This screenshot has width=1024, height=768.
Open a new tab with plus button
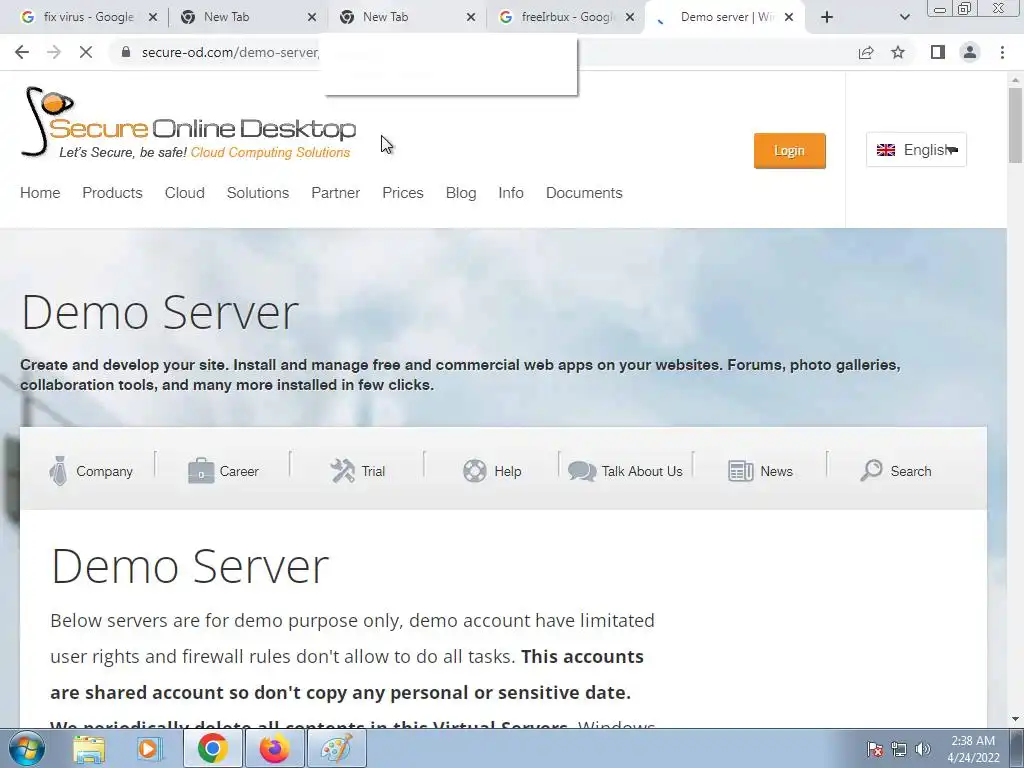[827, 17]
